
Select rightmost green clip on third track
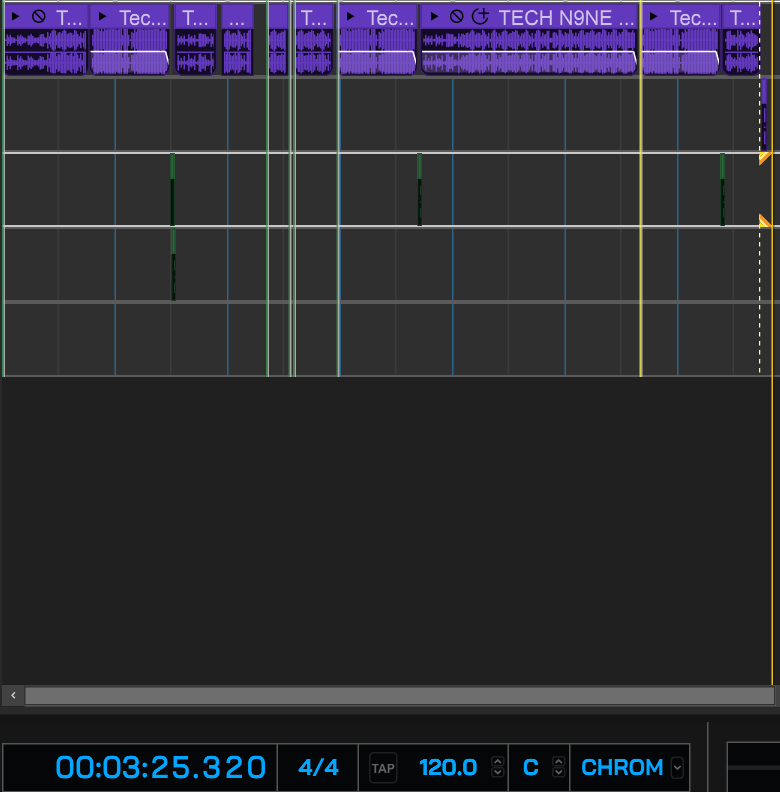(722, 189)
